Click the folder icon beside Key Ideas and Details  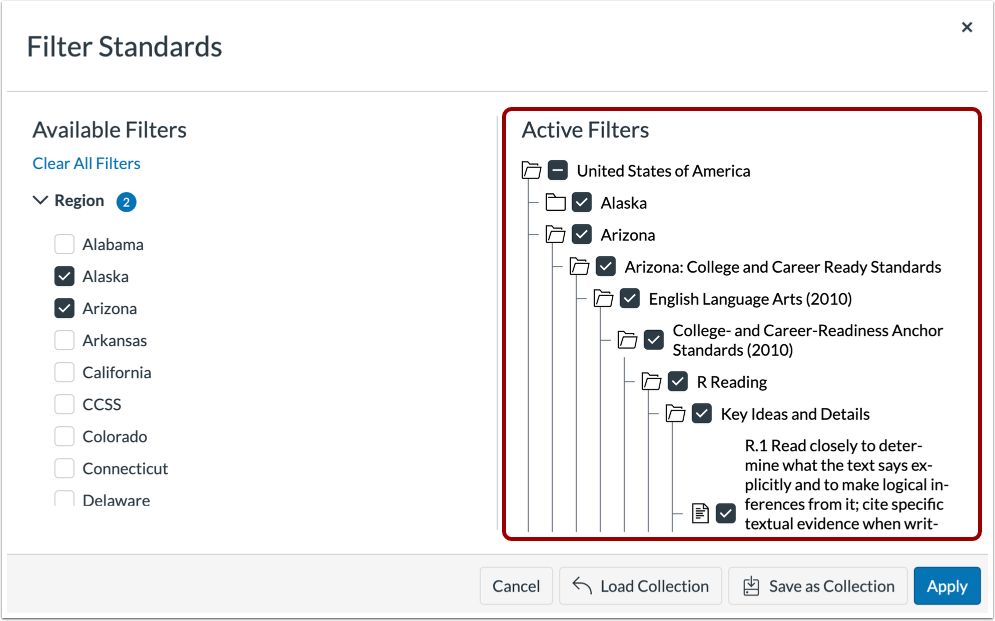[675, 413]
